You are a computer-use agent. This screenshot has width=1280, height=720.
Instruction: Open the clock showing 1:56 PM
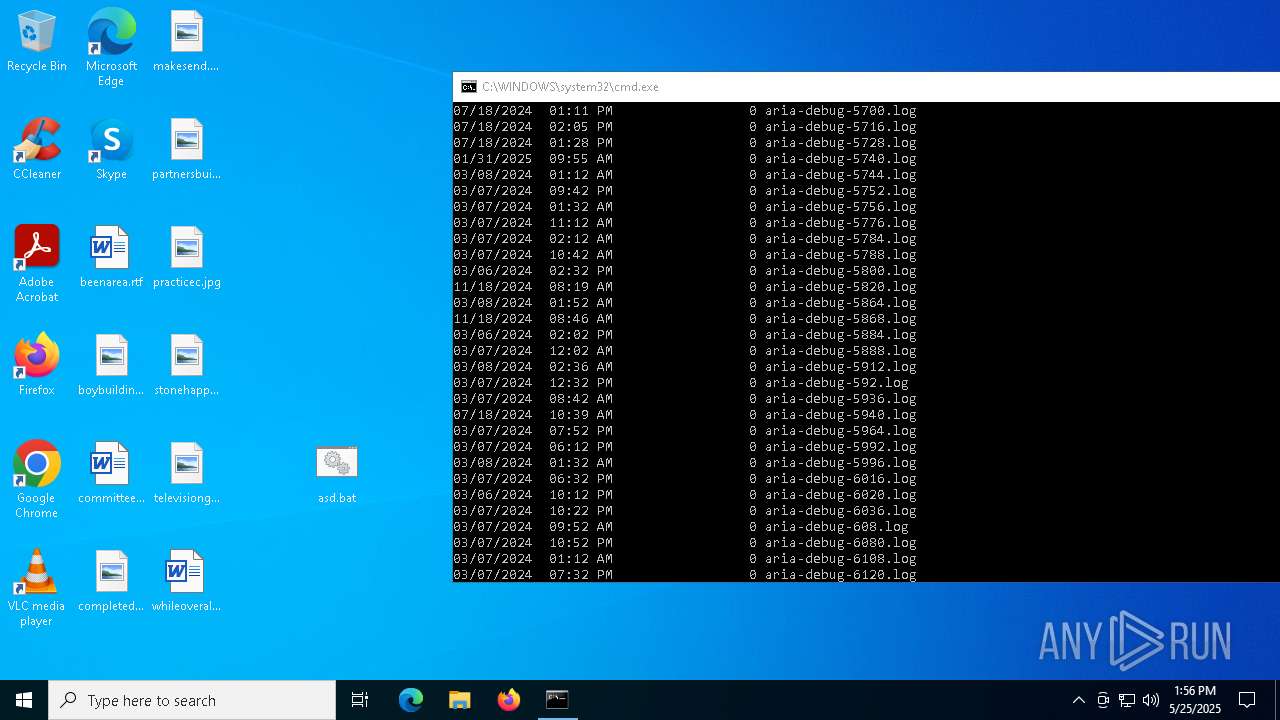click(1195, 700)
